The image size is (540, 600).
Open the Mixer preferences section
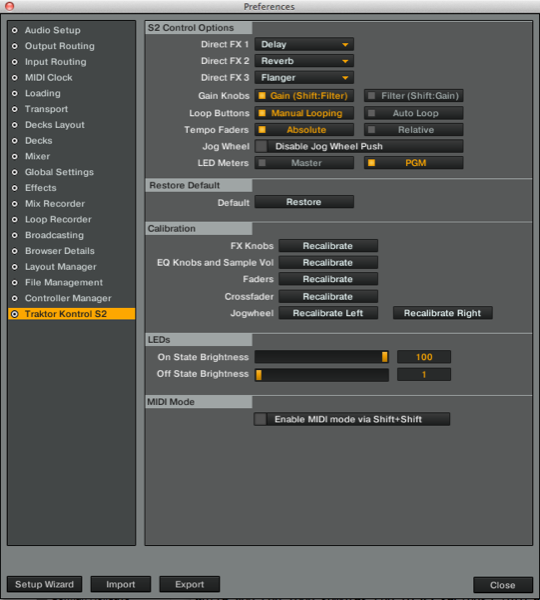click(38, 156)
